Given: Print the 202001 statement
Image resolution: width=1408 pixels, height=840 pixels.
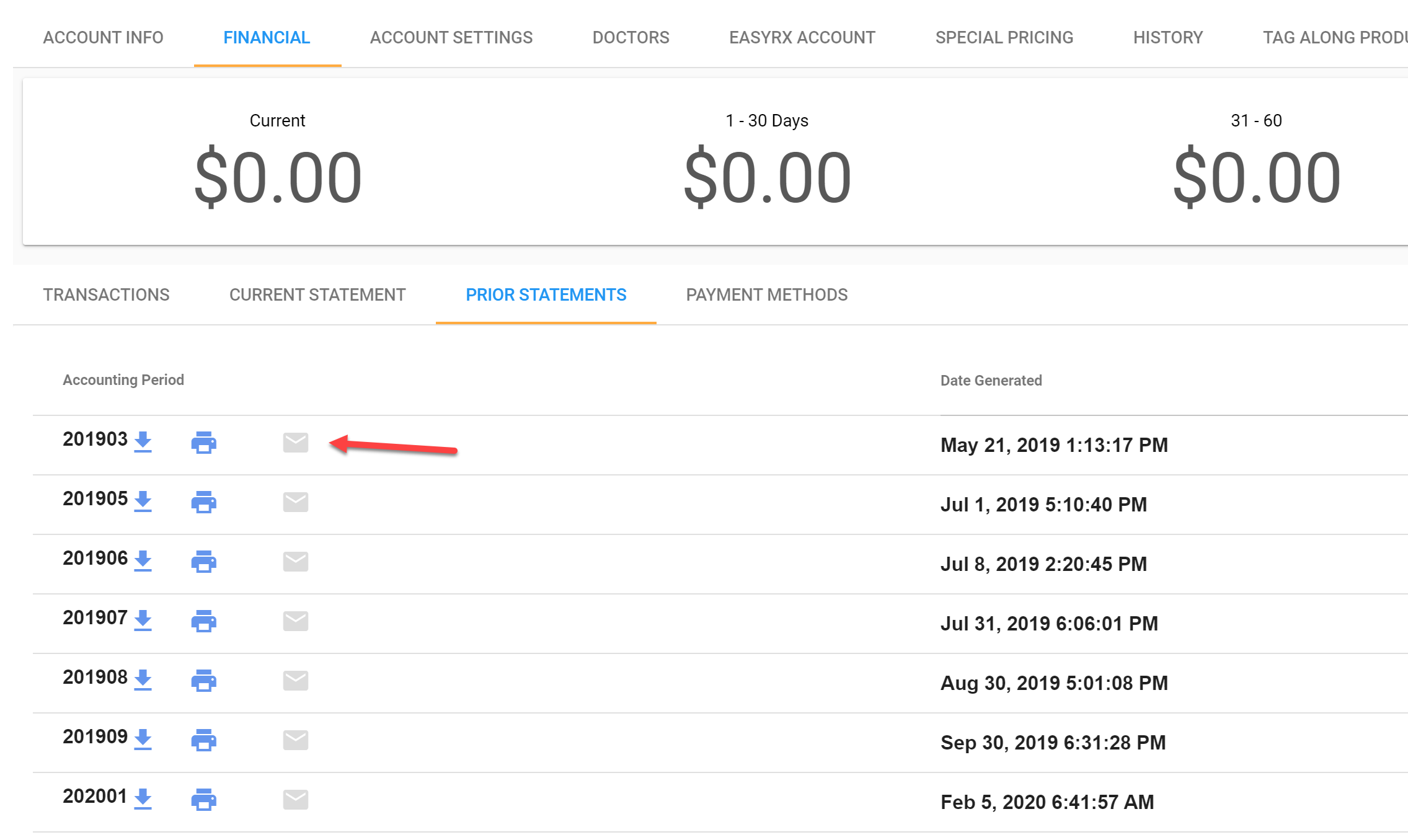Looking at the screenshot, I should (203, 800).
